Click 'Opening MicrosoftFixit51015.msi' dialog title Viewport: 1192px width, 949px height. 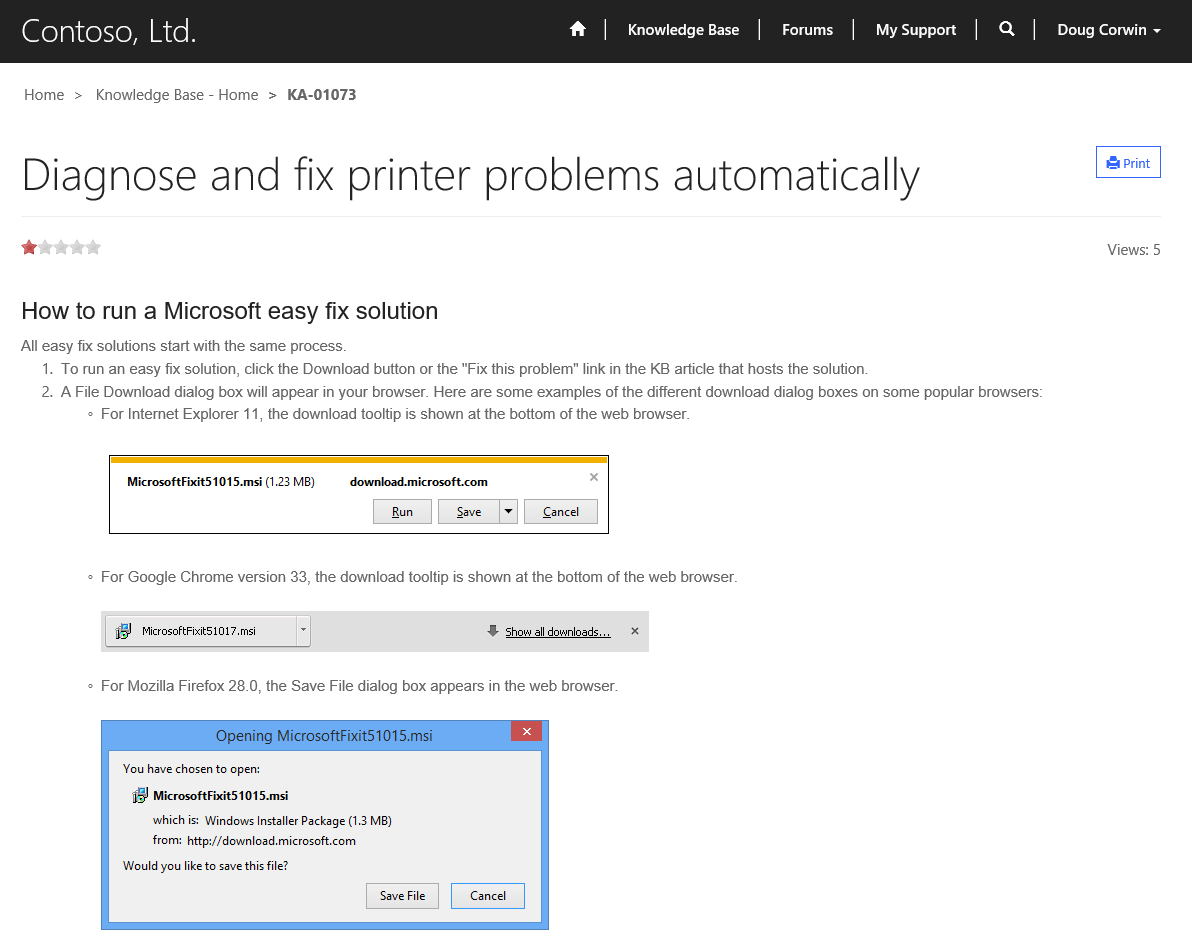pyautogui.click(x=324, y=736)
